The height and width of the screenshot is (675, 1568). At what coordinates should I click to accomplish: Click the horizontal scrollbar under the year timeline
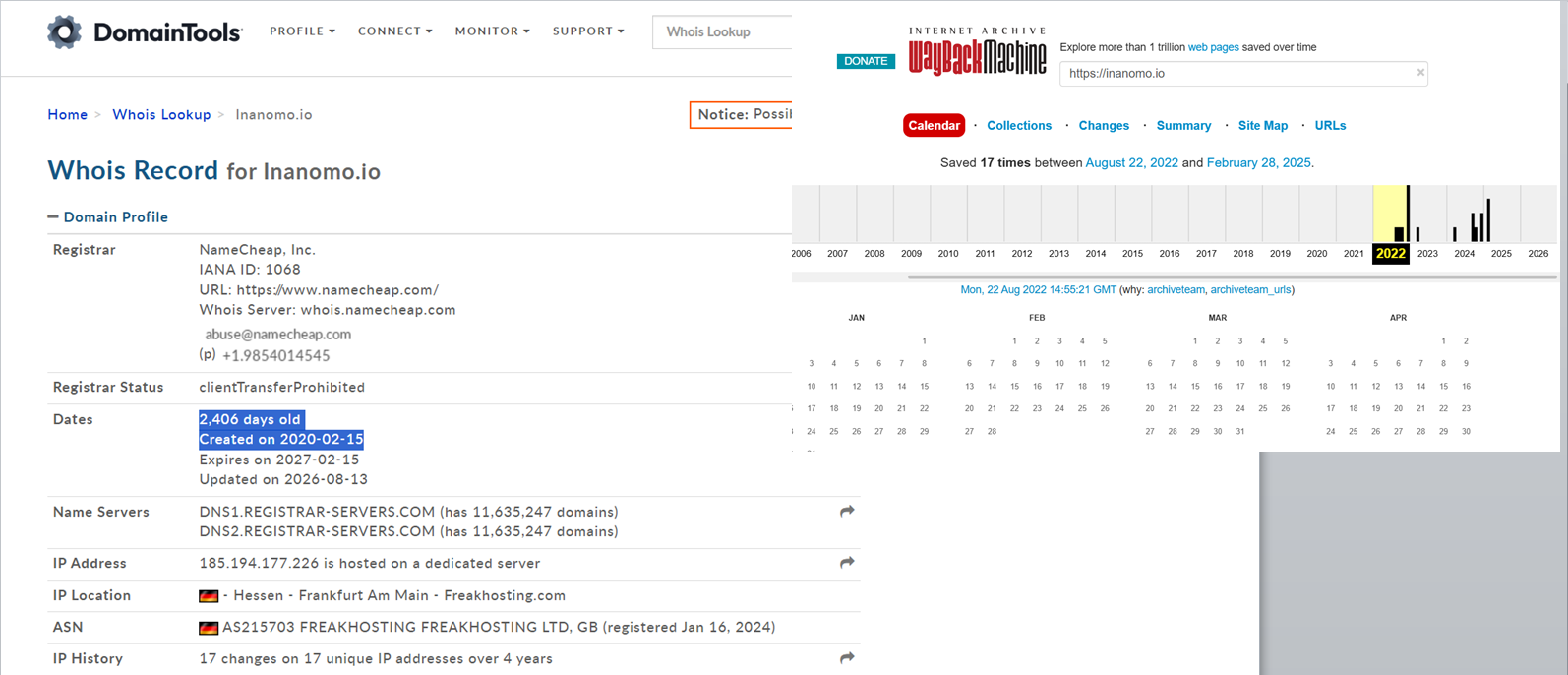[x=1233, y=277]
